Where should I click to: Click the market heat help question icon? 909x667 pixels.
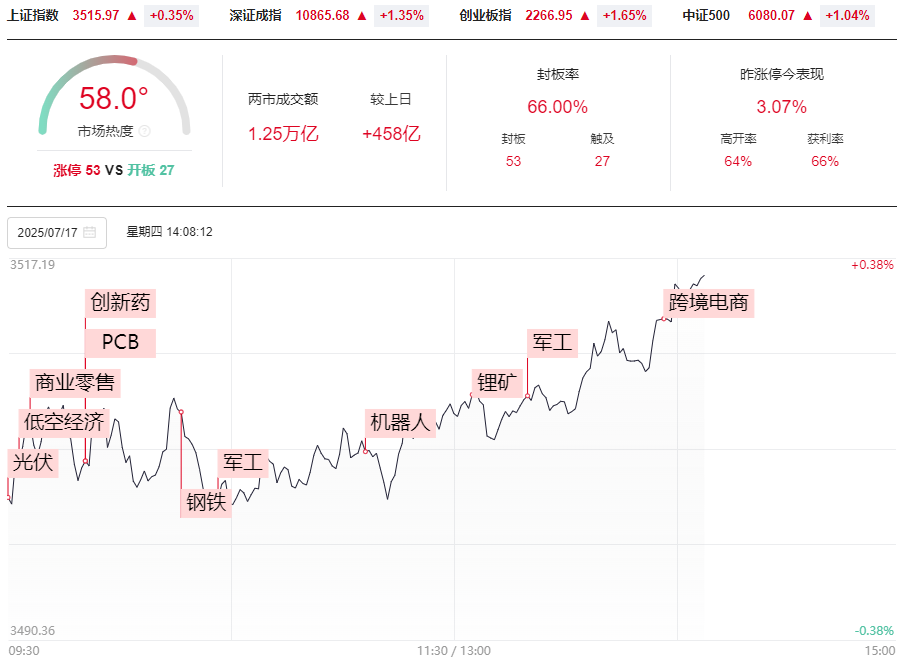pyautogui.click(x=145, y=131)
